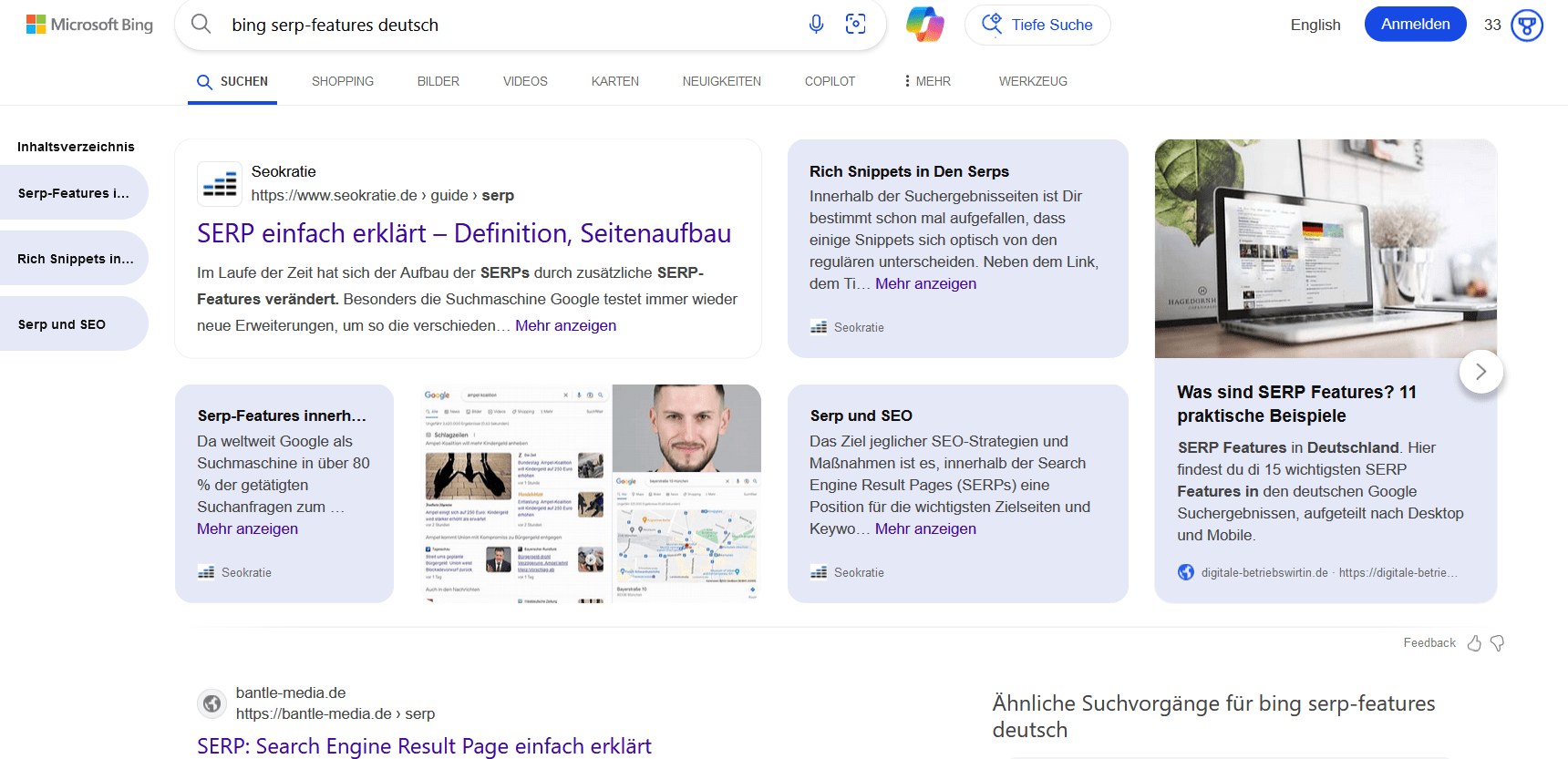Click Feedback link
The image size is (1568, 759).
point(1429,642)
